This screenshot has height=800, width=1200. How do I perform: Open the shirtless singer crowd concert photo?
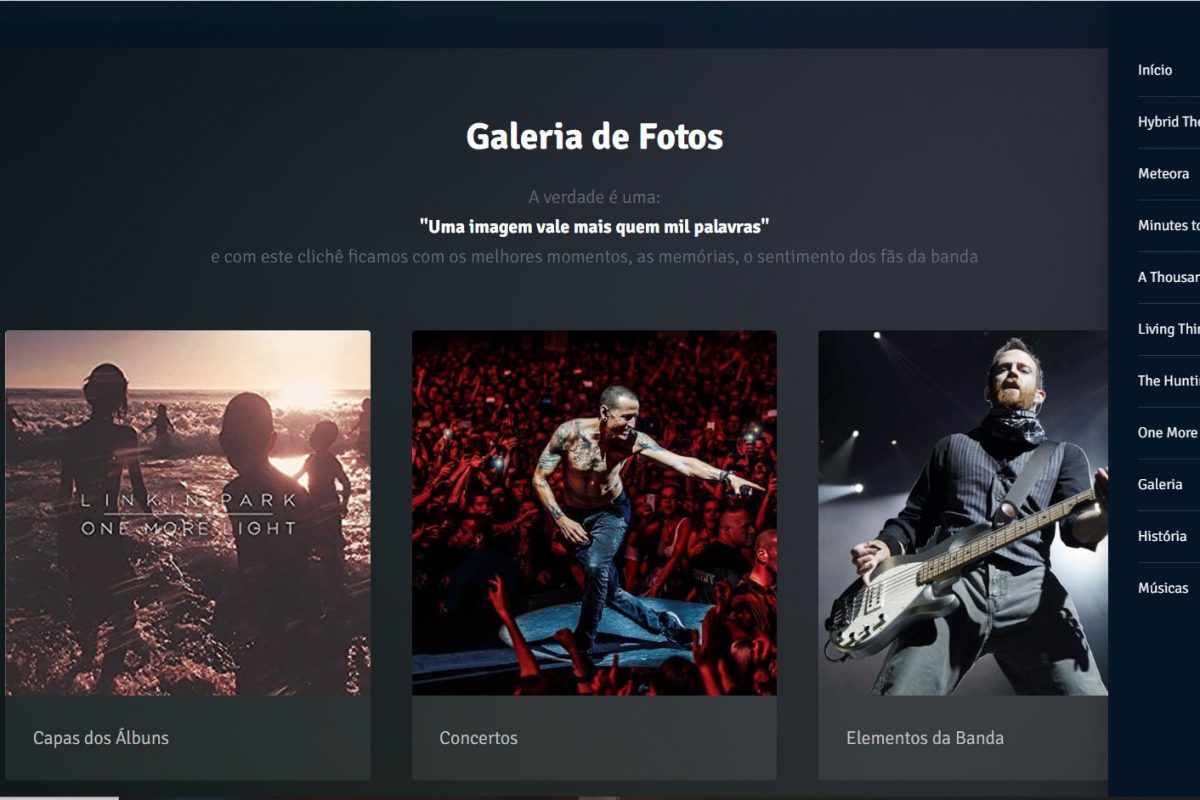tap(594, 512)
